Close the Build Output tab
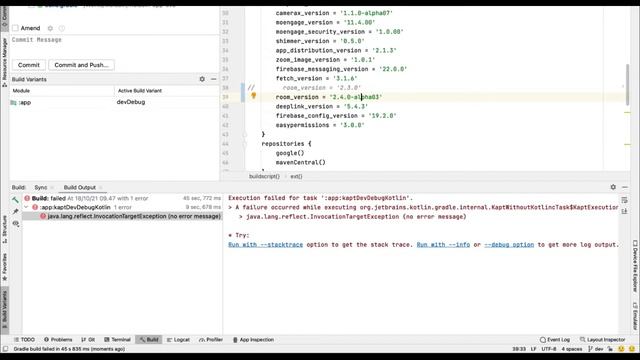The height and width of the screenshot is (360, 640). pos(101,188)
